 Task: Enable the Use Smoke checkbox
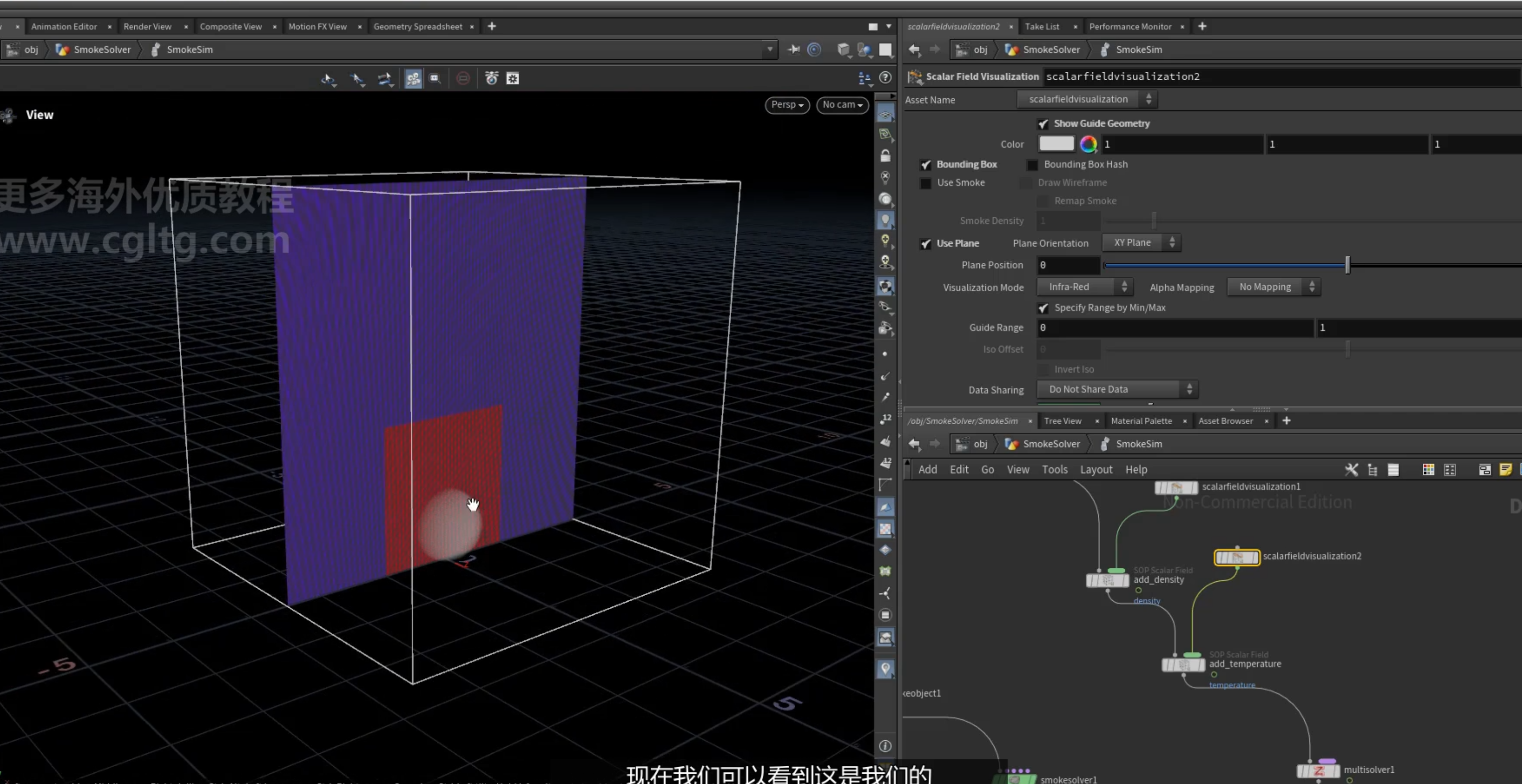[926, 183]
